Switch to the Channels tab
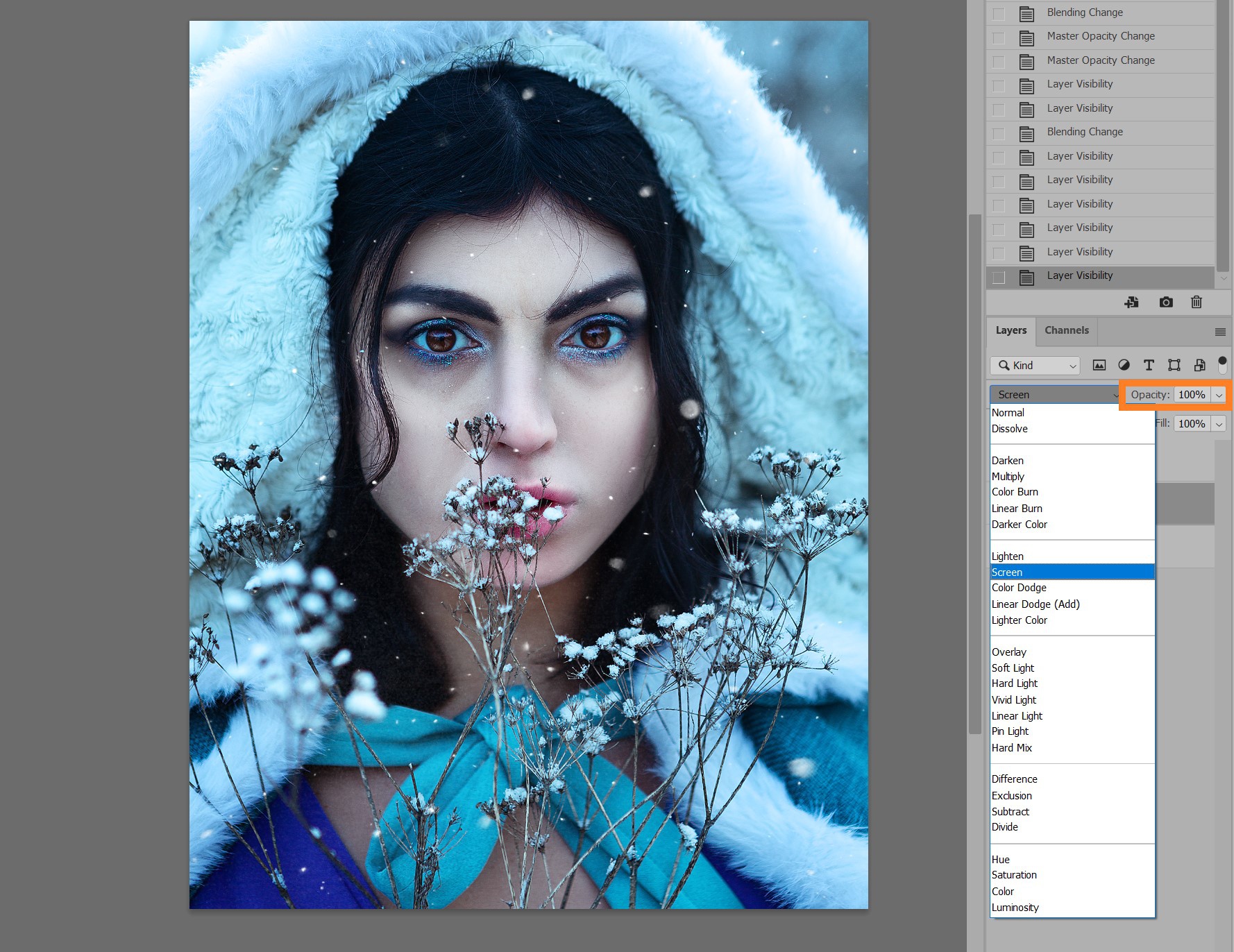Viewport: 1234px width, 952px height. pos(1066,330)
